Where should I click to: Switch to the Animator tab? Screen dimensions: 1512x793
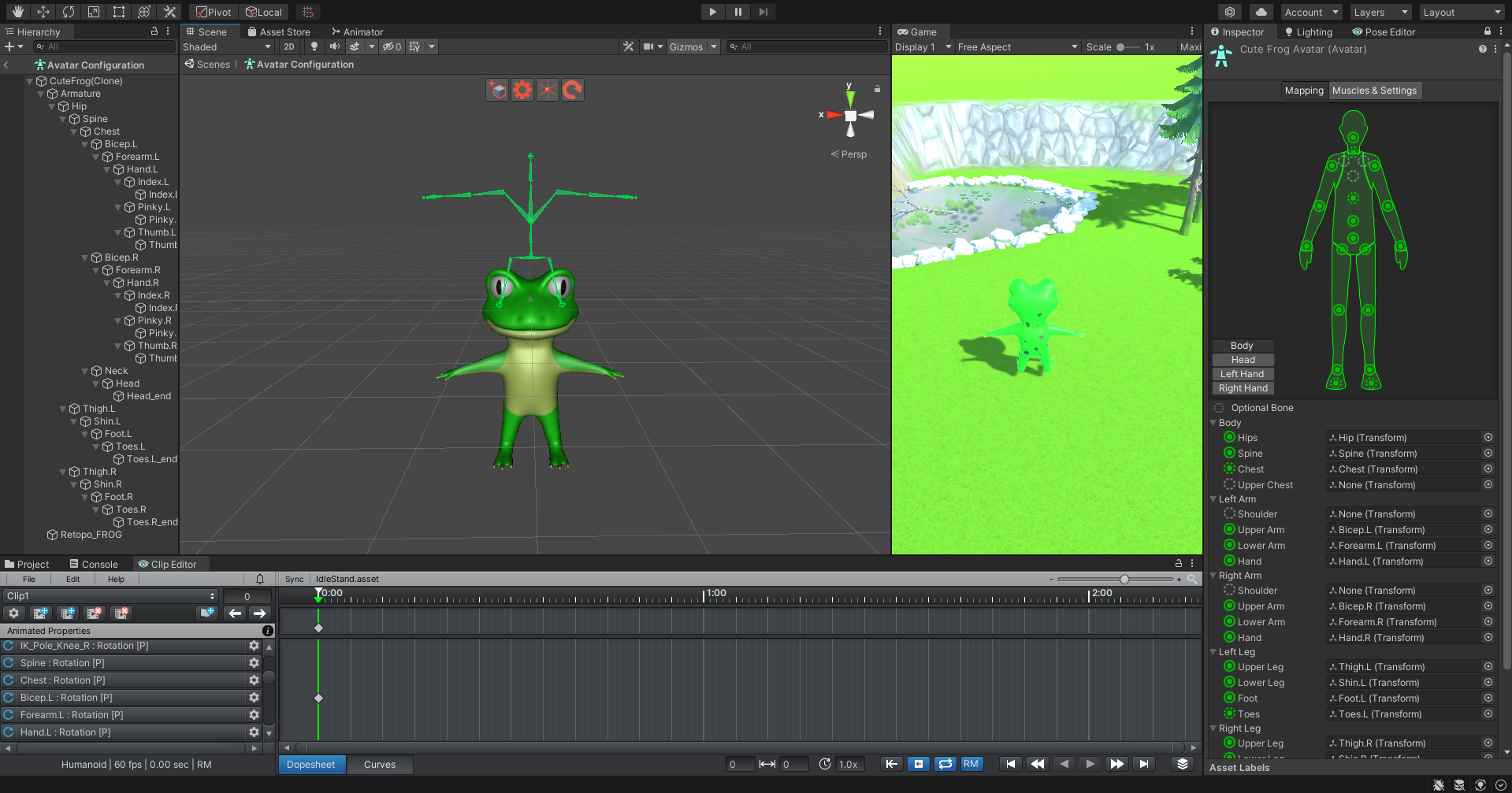click(357, 31)
